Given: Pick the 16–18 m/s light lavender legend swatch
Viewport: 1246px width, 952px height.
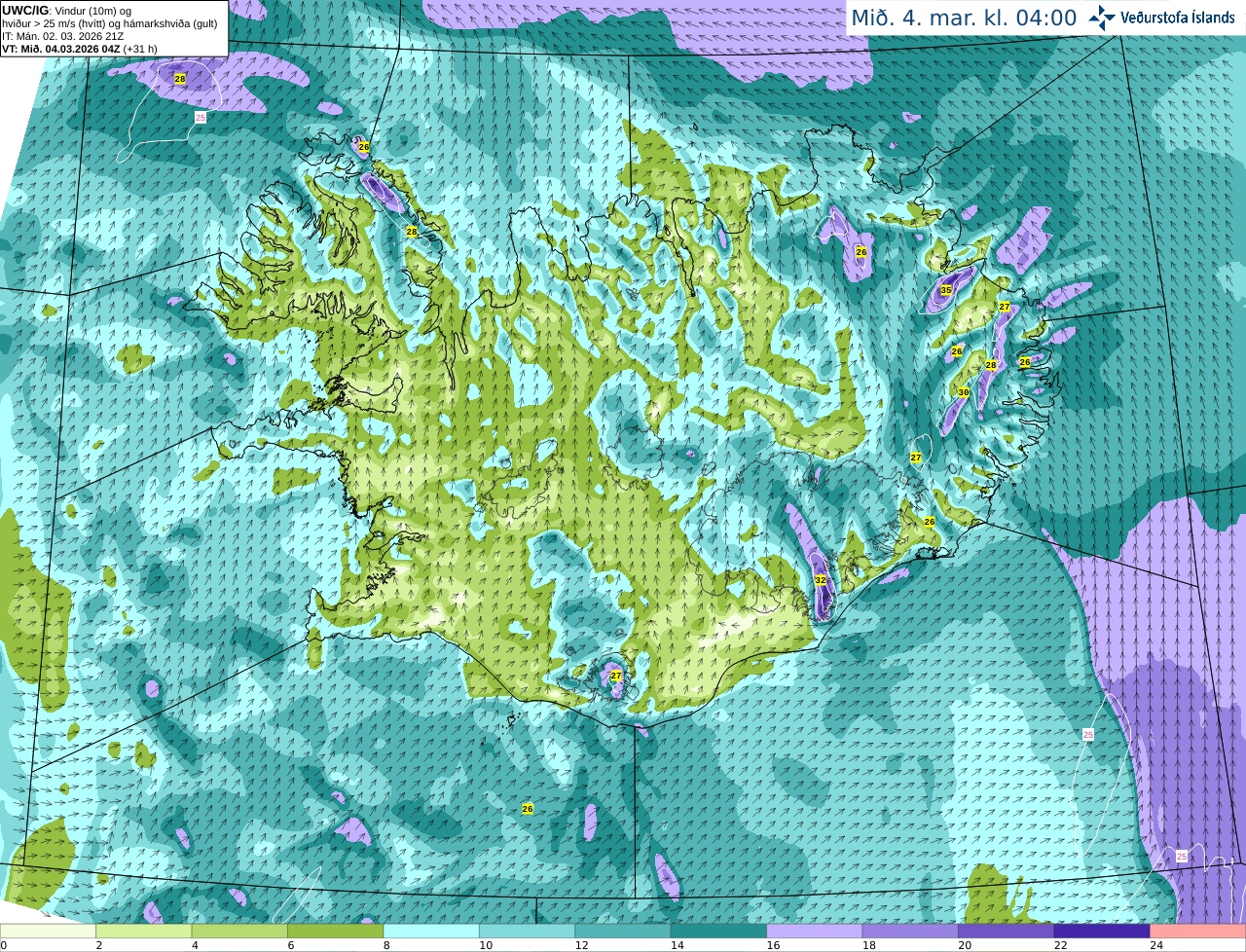Looking at the screenshot, I should click(x=815, y=931).
